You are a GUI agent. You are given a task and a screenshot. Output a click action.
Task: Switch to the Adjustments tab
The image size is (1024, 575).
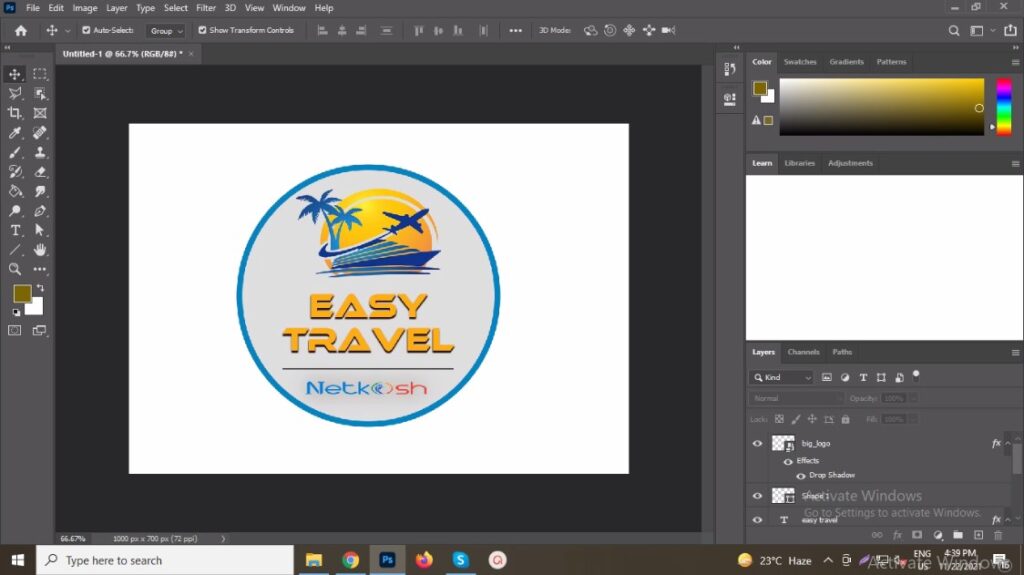click(x=850, y=163)
